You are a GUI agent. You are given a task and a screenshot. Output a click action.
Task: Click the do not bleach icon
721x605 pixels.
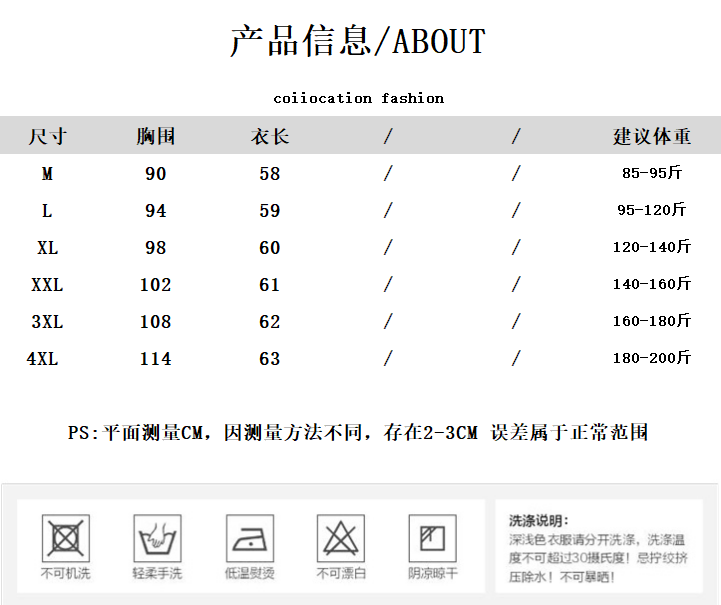click(x=341, y=538)
